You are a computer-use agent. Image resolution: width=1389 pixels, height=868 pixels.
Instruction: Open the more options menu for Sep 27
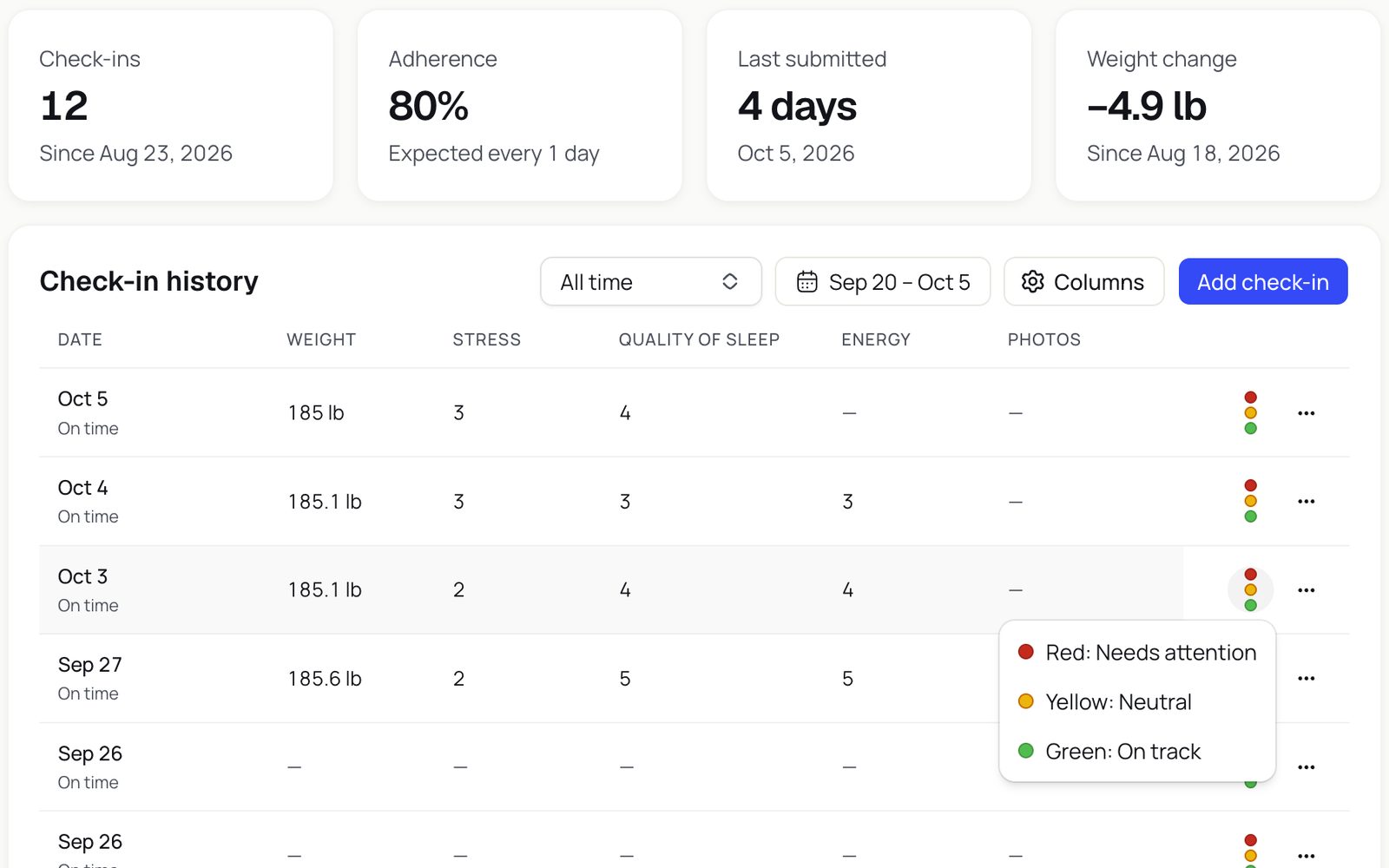[1306, 679]
